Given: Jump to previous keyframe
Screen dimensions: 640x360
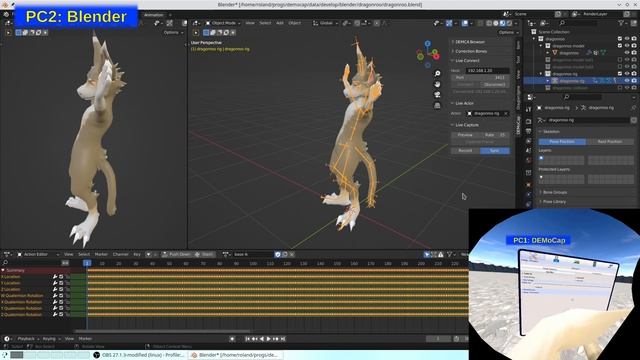Looking at the screenshot, I should [x=254, y=339].
